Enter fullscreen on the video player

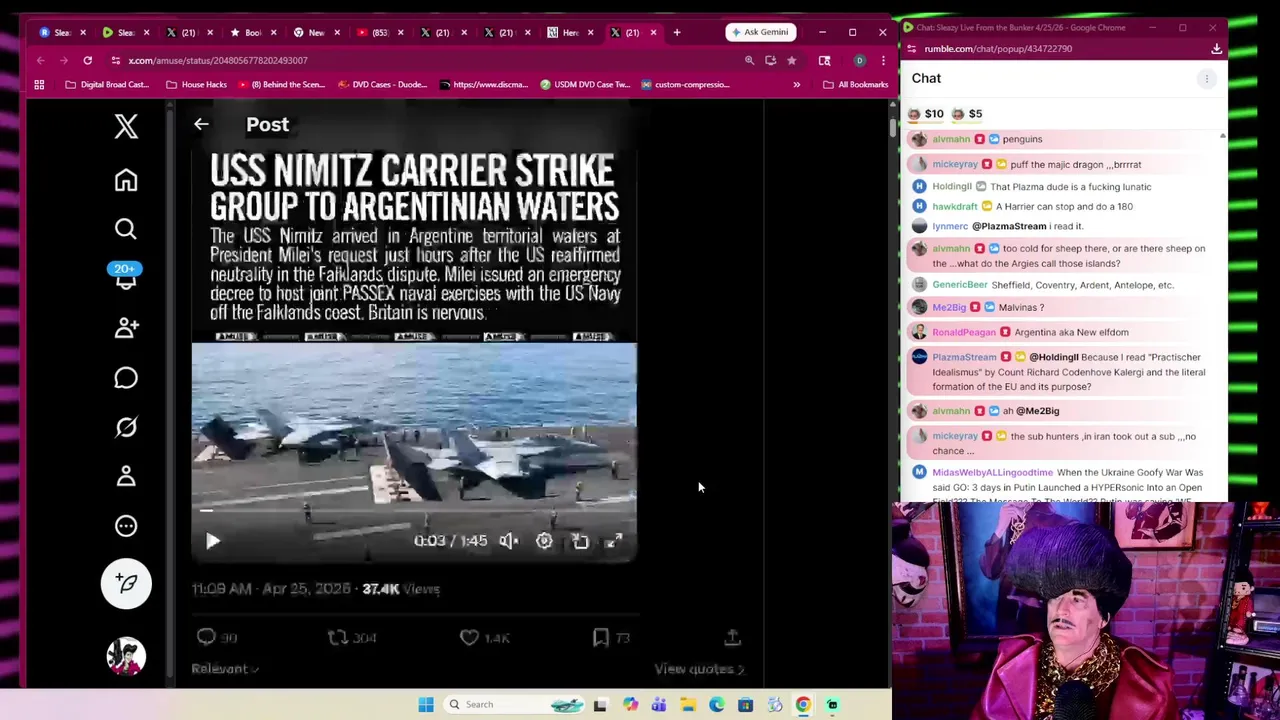pos(615,541)
